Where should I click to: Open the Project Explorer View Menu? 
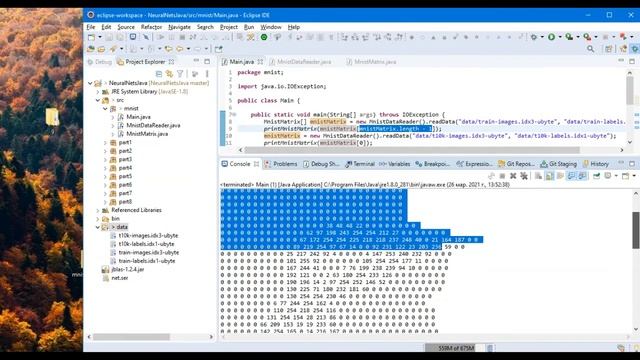click(207, 74)
